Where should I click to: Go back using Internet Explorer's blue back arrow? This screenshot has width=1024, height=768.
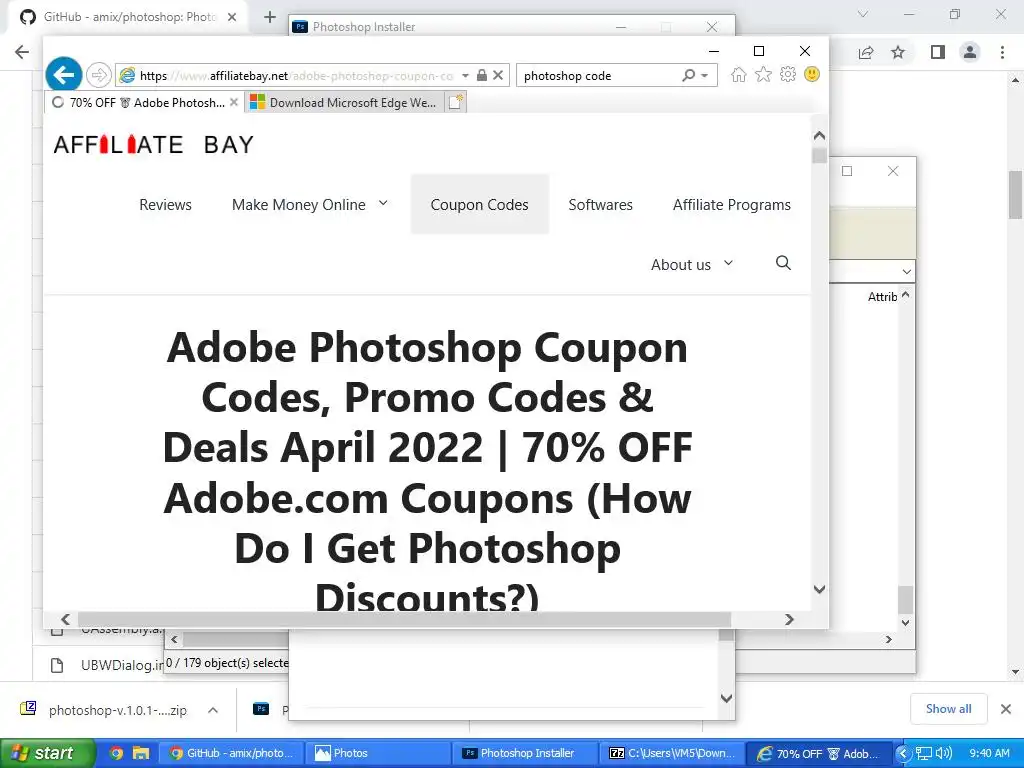(x=63, y=74)
